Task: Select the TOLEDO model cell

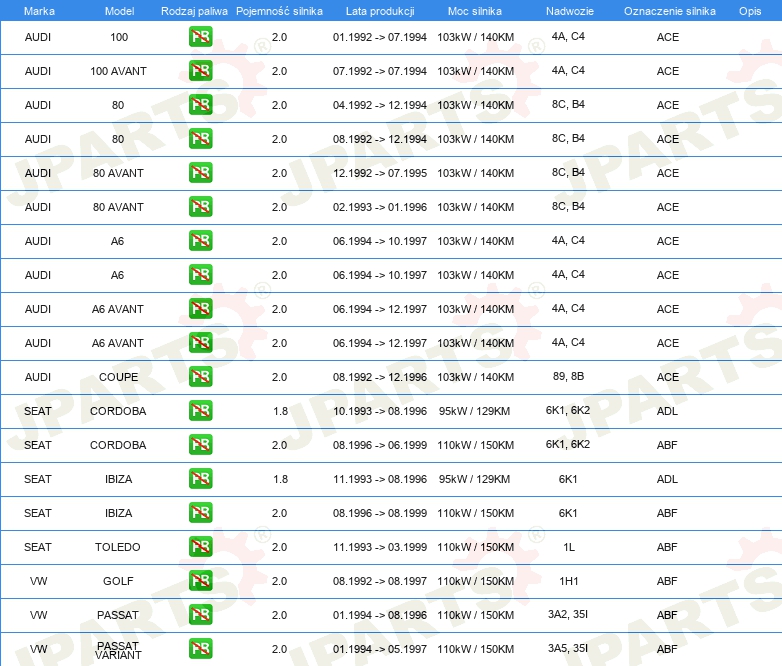Action: pos(118,547)
